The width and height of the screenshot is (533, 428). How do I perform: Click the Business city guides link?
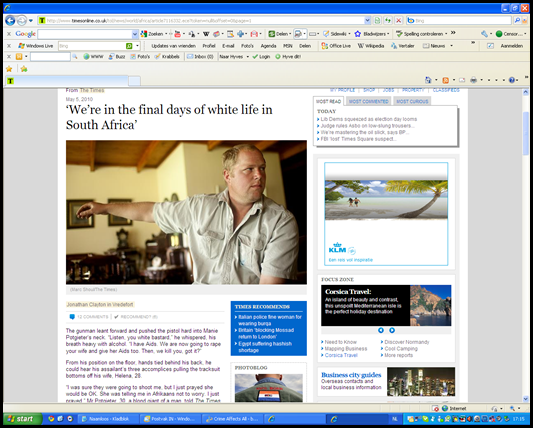coord(351,375)
